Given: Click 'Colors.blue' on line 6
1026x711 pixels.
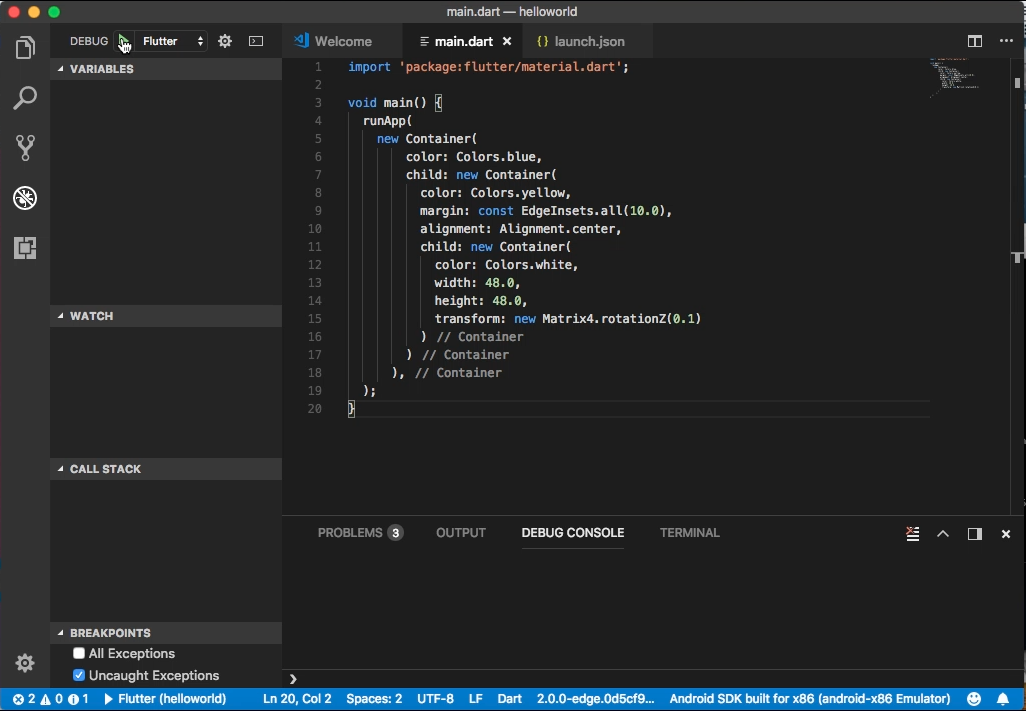Looking at the screenshot, I should point(496,157).
